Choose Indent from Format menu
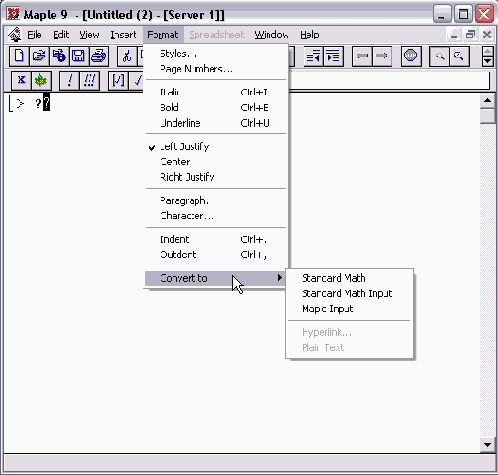The height and width of the screenshot is (475, 498). (x=216, y=239)
